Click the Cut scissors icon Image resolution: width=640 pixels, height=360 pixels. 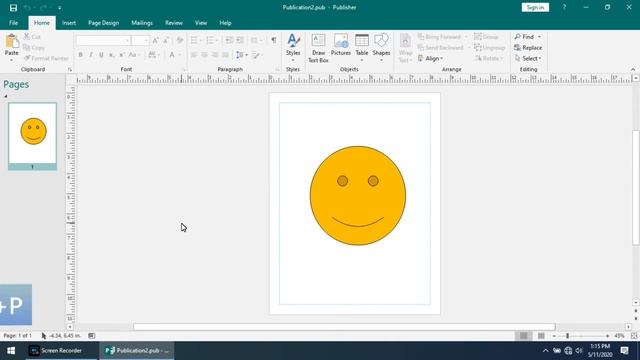tap(27, 37)
